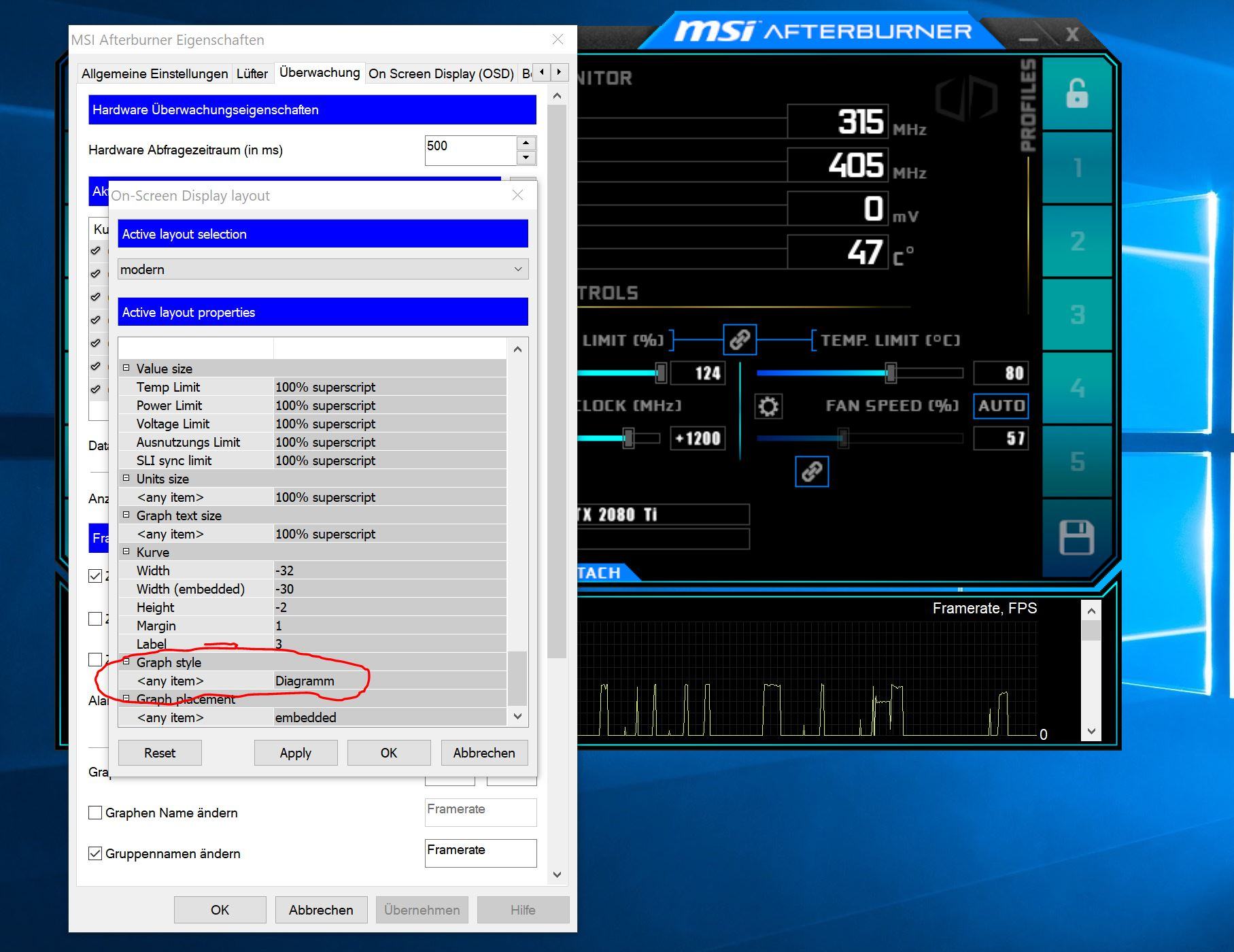Toggle the second checked graph list item
The height and width of the screenshot is (952, 1234).
click(95, 273)
